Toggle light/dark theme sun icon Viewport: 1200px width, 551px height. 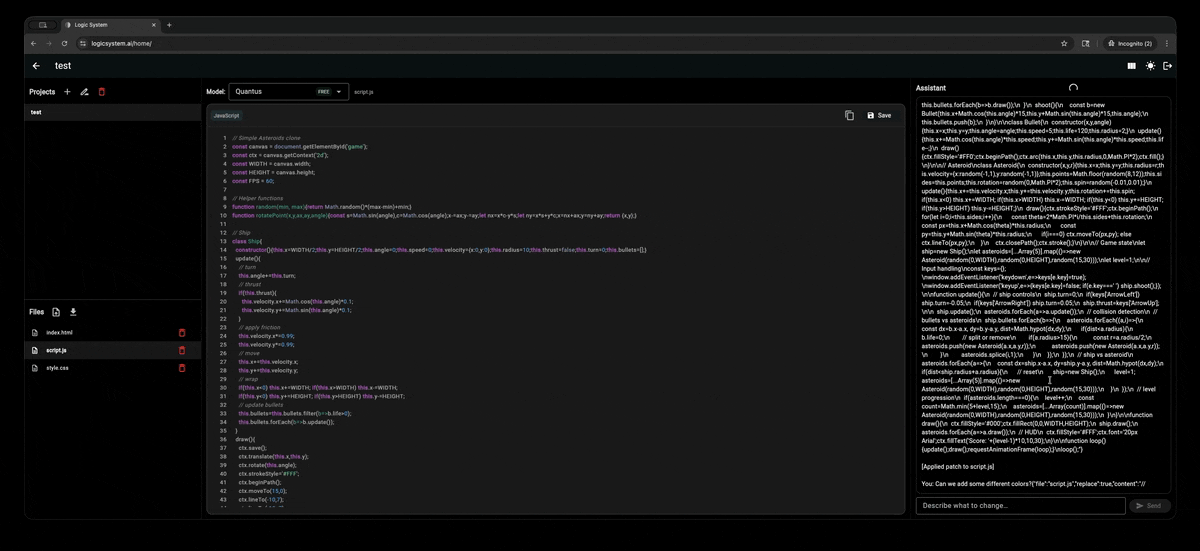(x=1150, y=66)
